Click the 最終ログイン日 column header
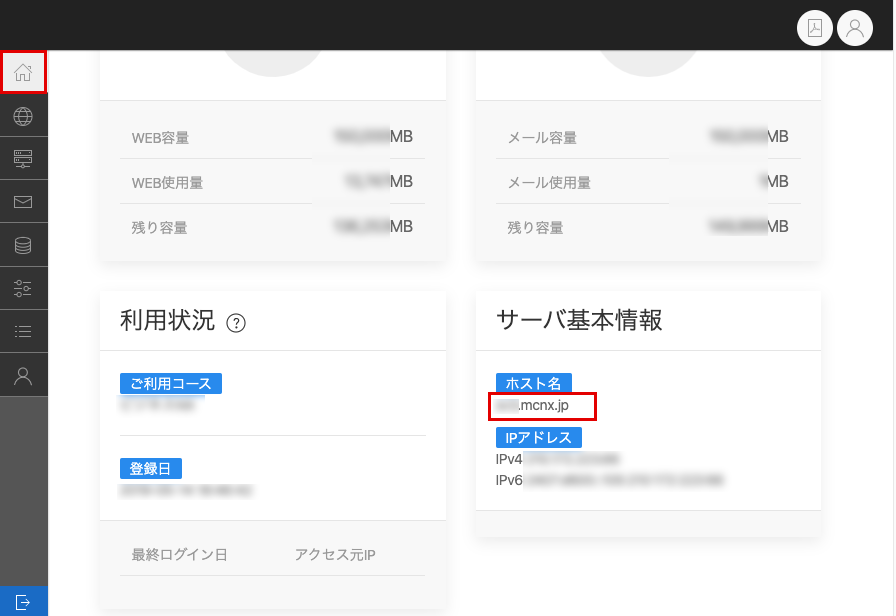The width and height of the screenshot is (896, 616). [x=179, y=554]
